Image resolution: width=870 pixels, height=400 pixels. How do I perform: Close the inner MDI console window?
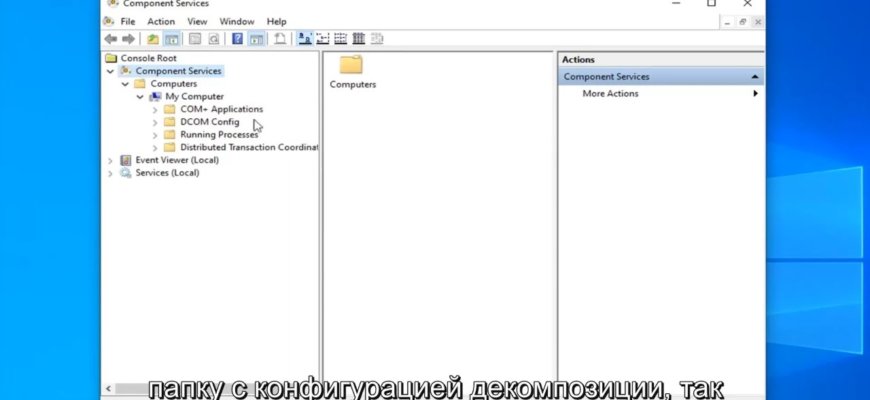[x=758, y=22]
